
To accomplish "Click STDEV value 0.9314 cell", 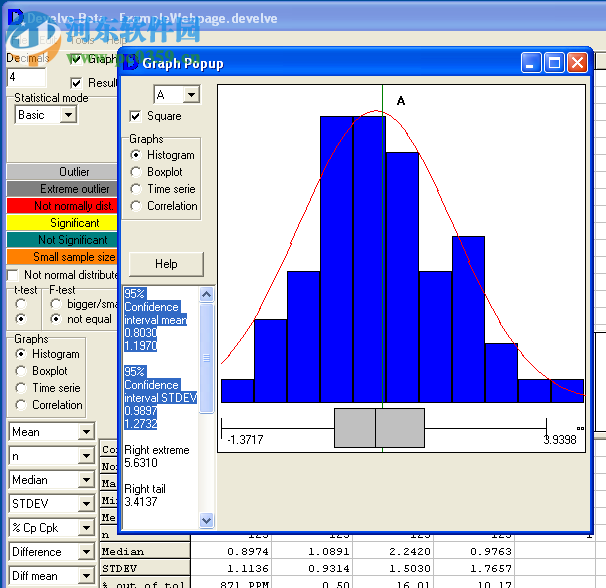I will 312,568.
